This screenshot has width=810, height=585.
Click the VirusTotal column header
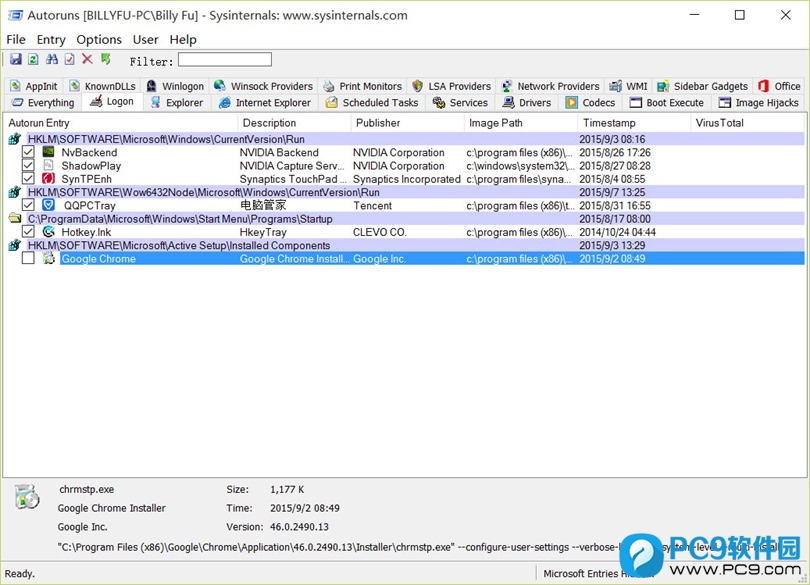click(x=747, y=123)
